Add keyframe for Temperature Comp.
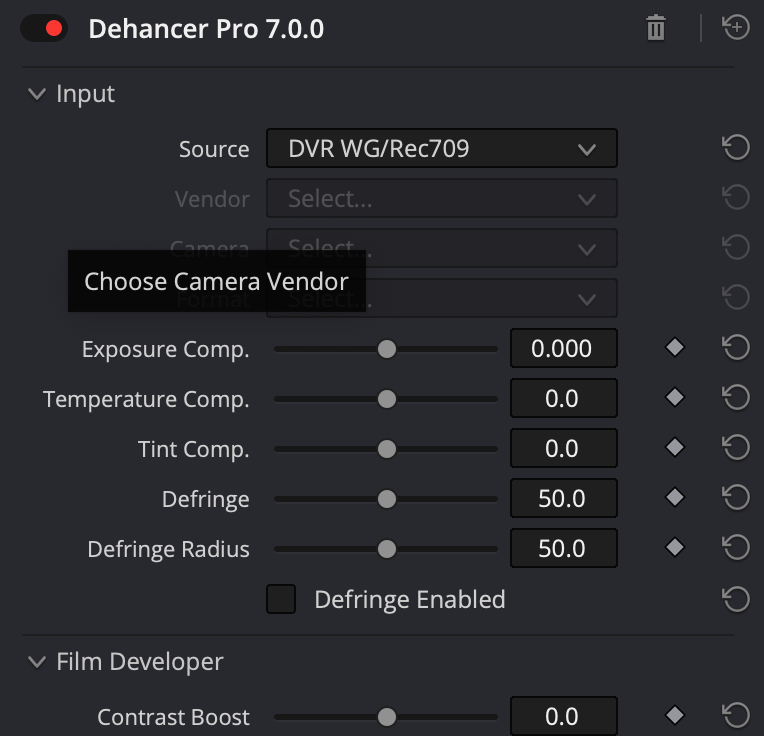The image size is (764, 736). 675,397
